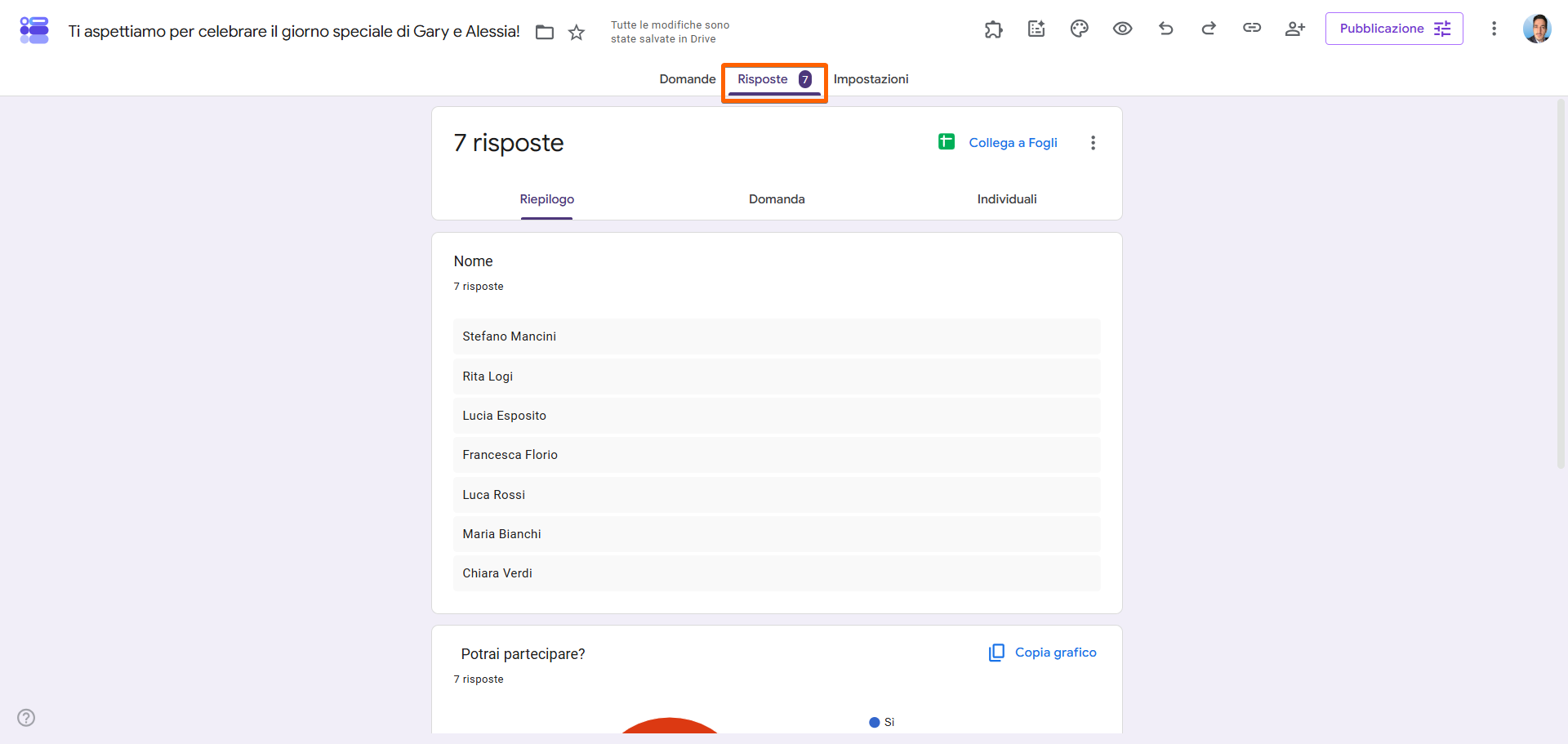Click the copy chart icon

996,653
